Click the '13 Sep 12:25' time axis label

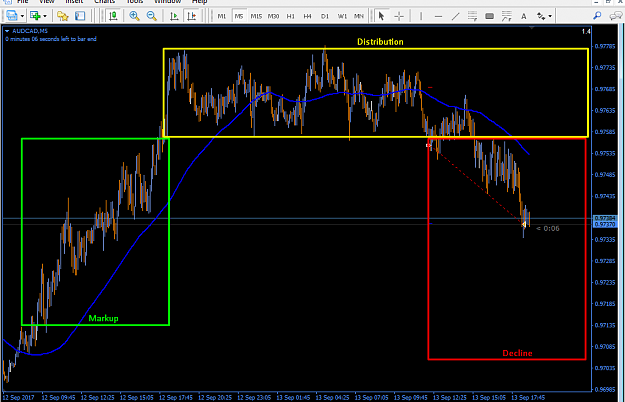tap(450, 398)
